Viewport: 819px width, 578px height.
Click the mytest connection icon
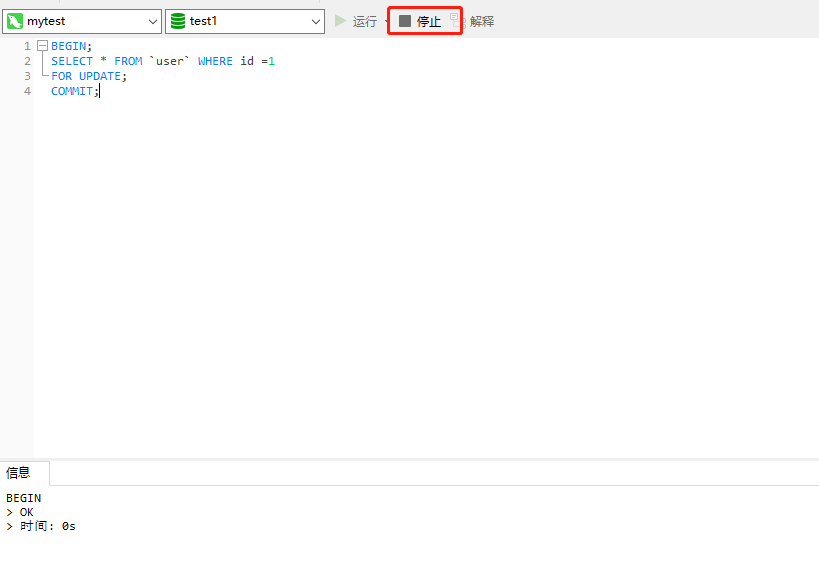click(x=15, y=21)
